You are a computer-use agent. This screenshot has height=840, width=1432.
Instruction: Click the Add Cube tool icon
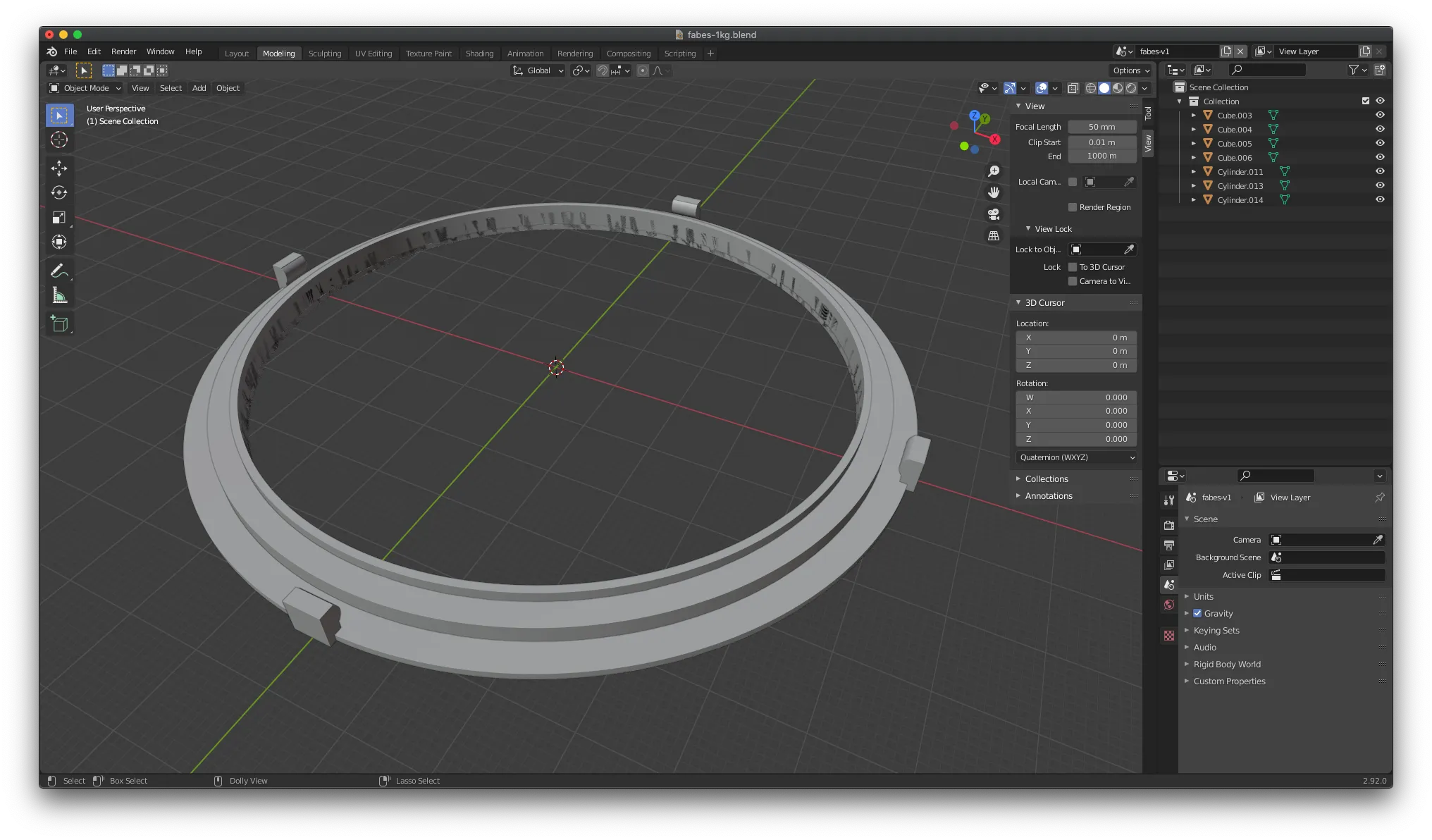pyautogui.click(x=59, y=324)
